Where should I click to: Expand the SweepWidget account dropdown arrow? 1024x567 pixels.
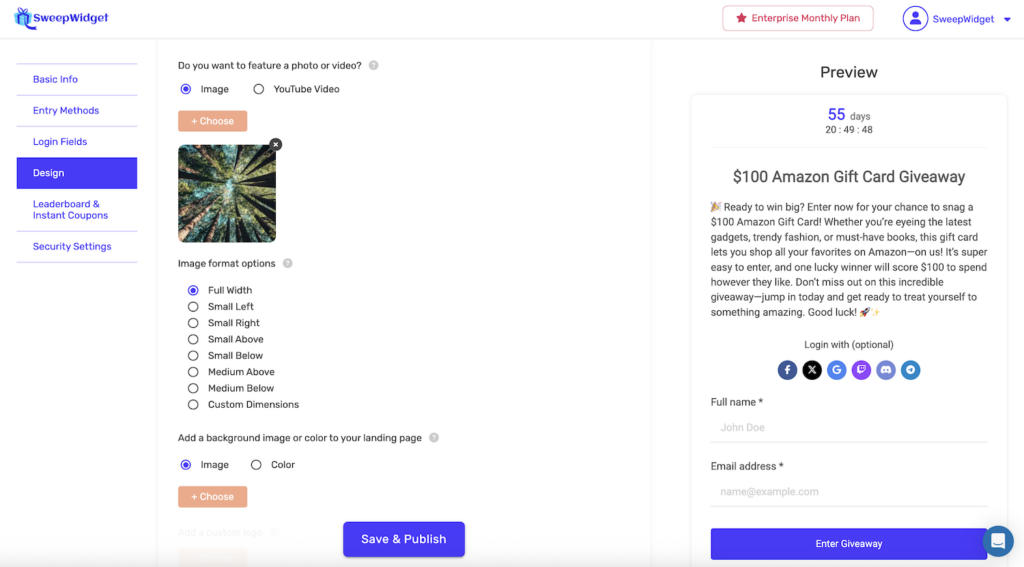pyautogui.click(x=1007, y=19)
